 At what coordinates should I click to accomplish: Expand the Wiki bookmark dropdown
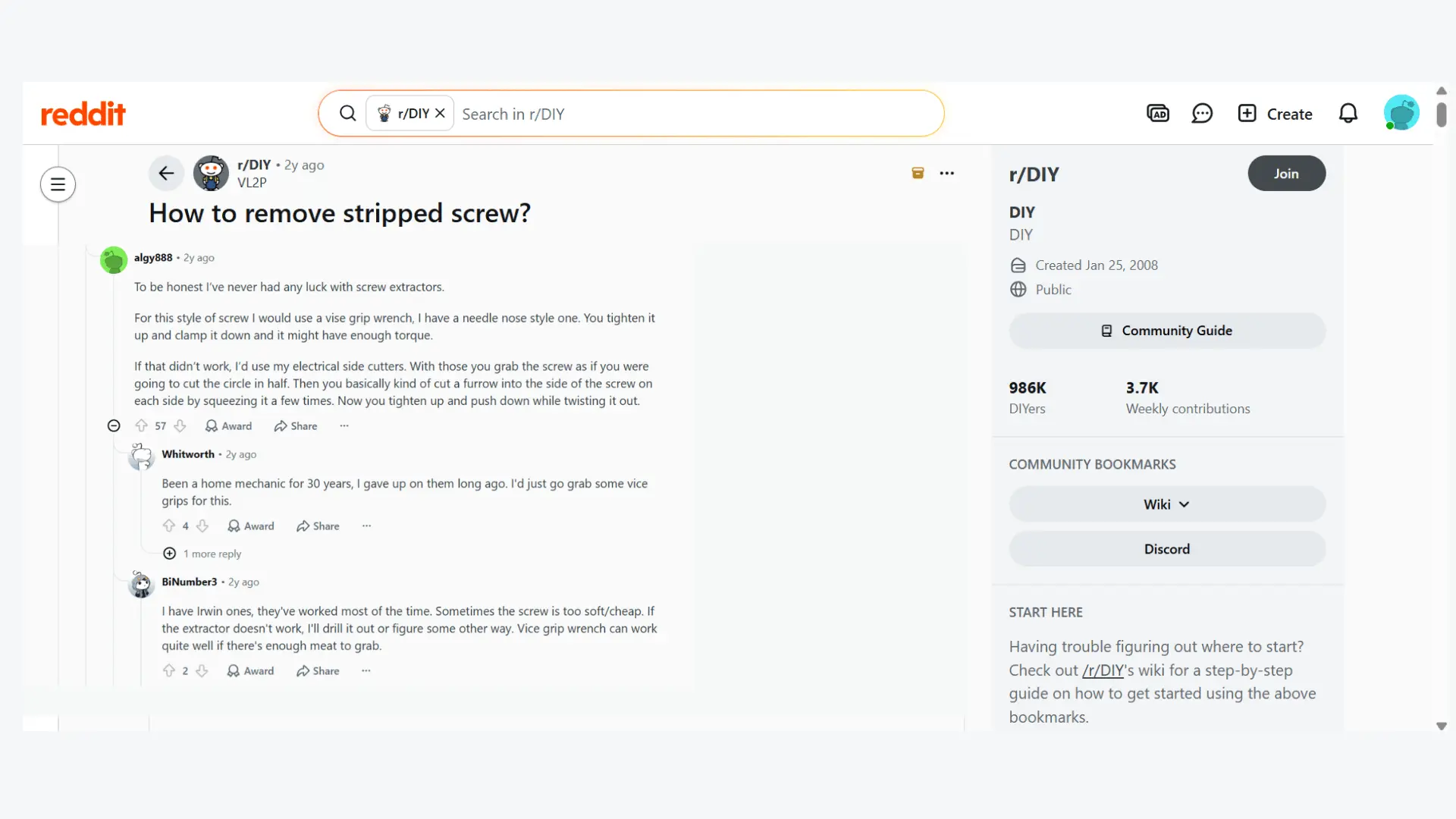coord(1167,504)
